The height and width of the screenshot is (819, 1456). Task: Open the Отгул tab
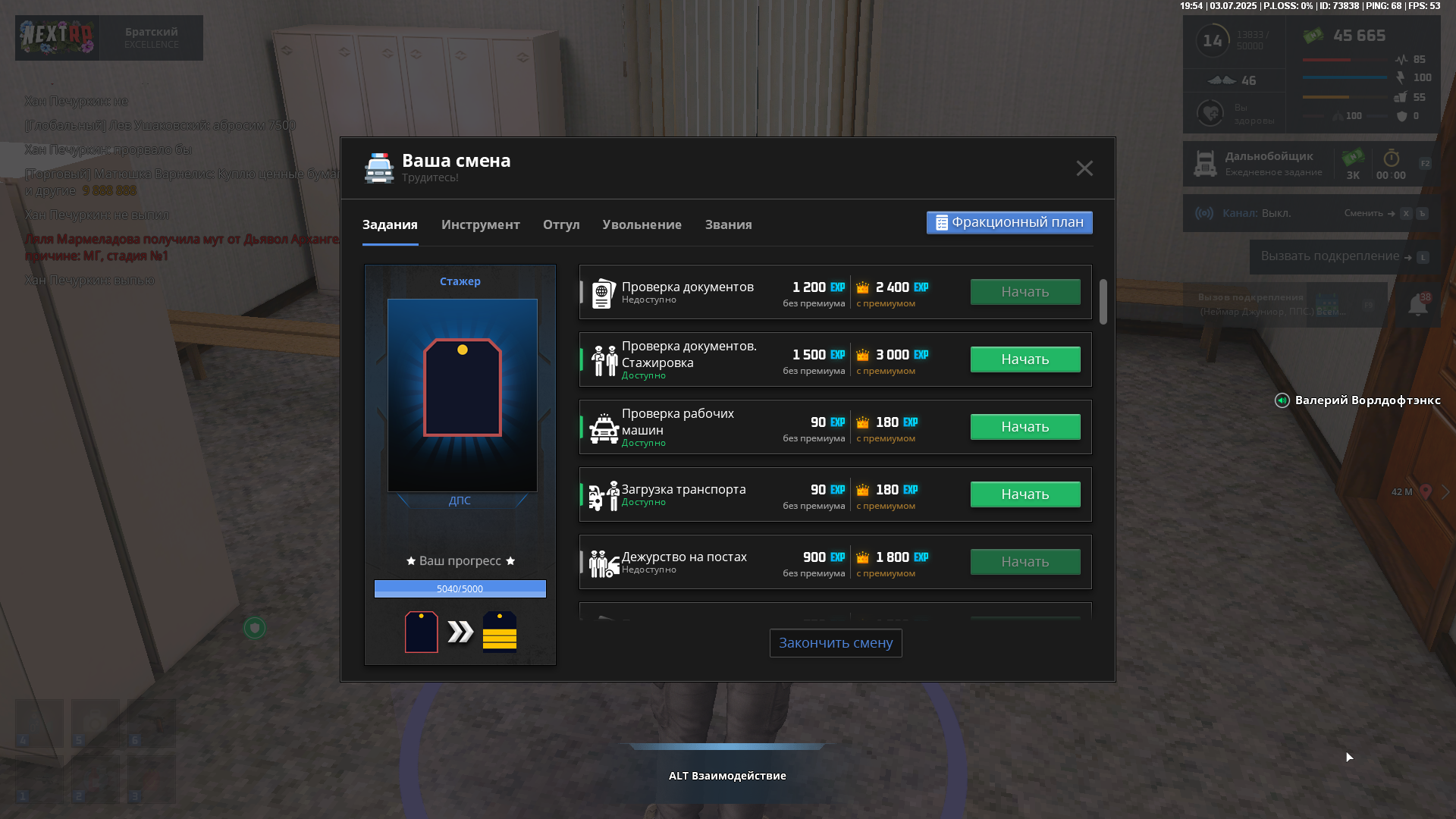[x=561, y=224]
